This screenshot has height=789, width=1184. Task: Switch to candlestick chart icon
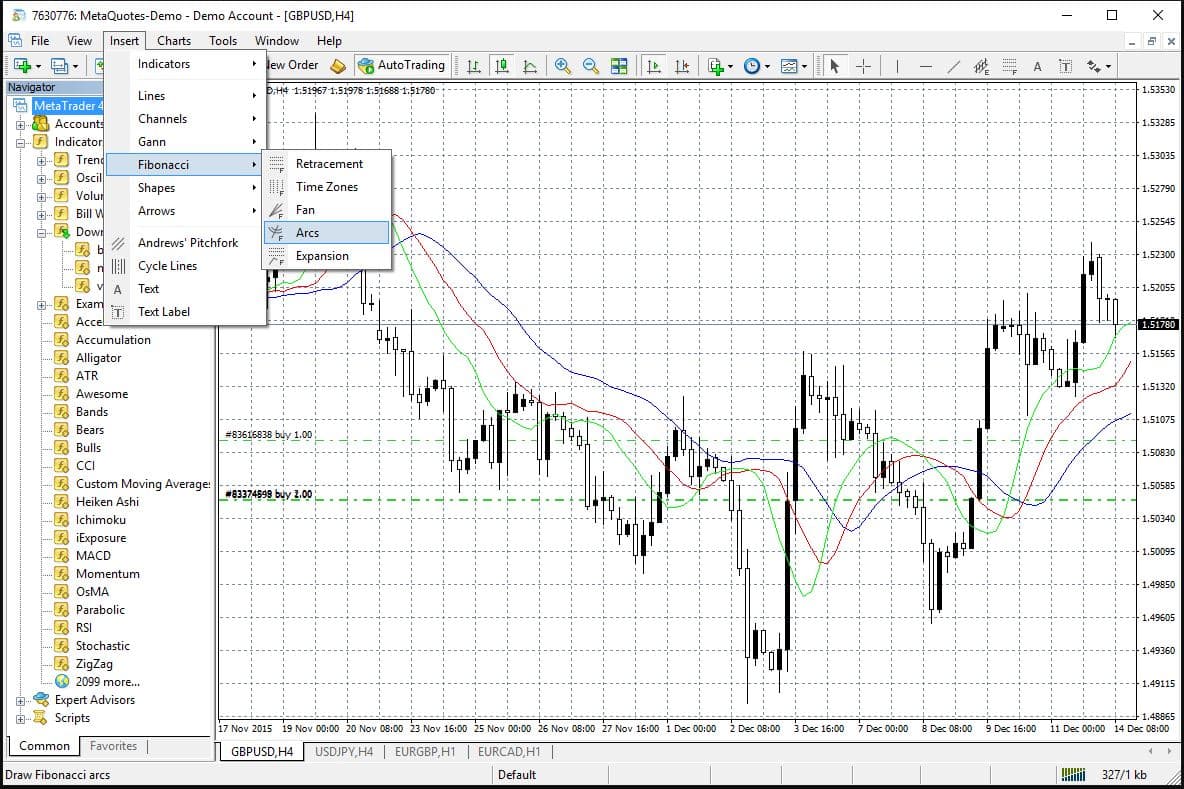pos(502,66)
